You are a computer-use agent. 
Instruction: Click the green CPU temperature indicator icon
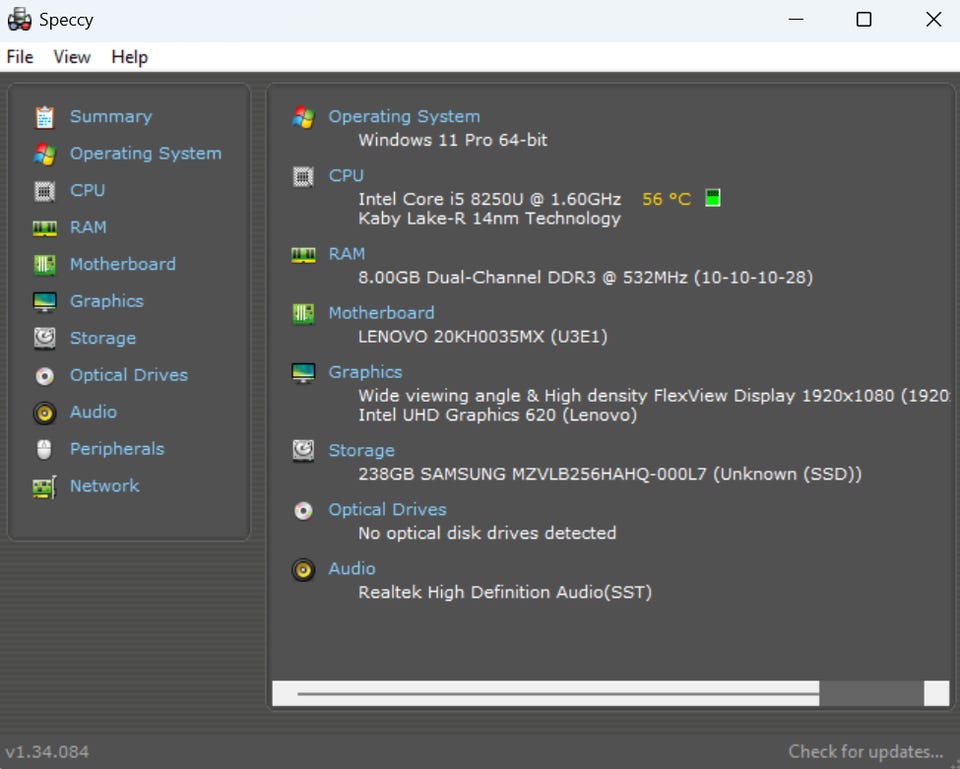713,198
